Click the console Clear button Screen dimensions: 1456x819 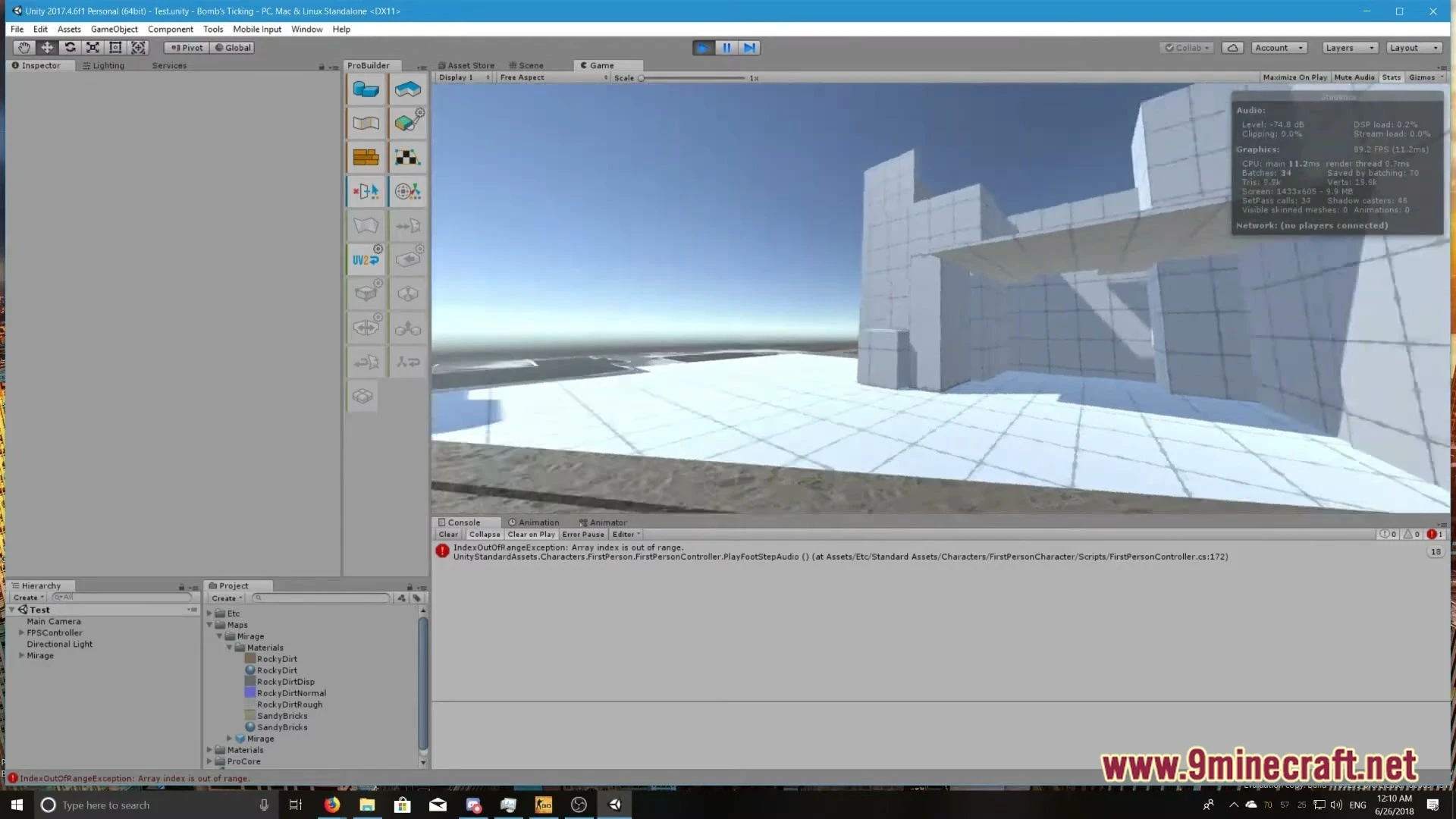pos(448,535)
